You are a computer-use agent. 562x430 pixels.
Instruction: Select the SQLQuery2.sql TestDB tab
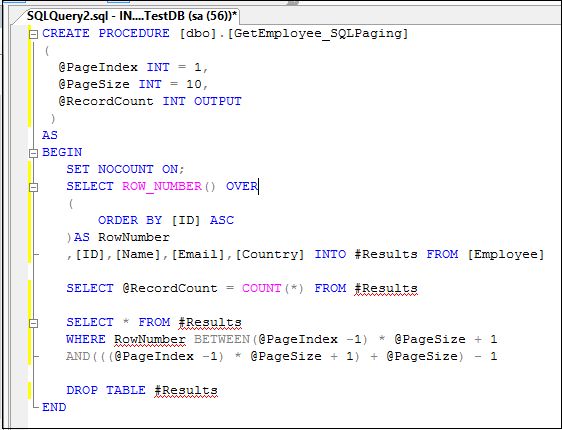[x=132, y=16]
